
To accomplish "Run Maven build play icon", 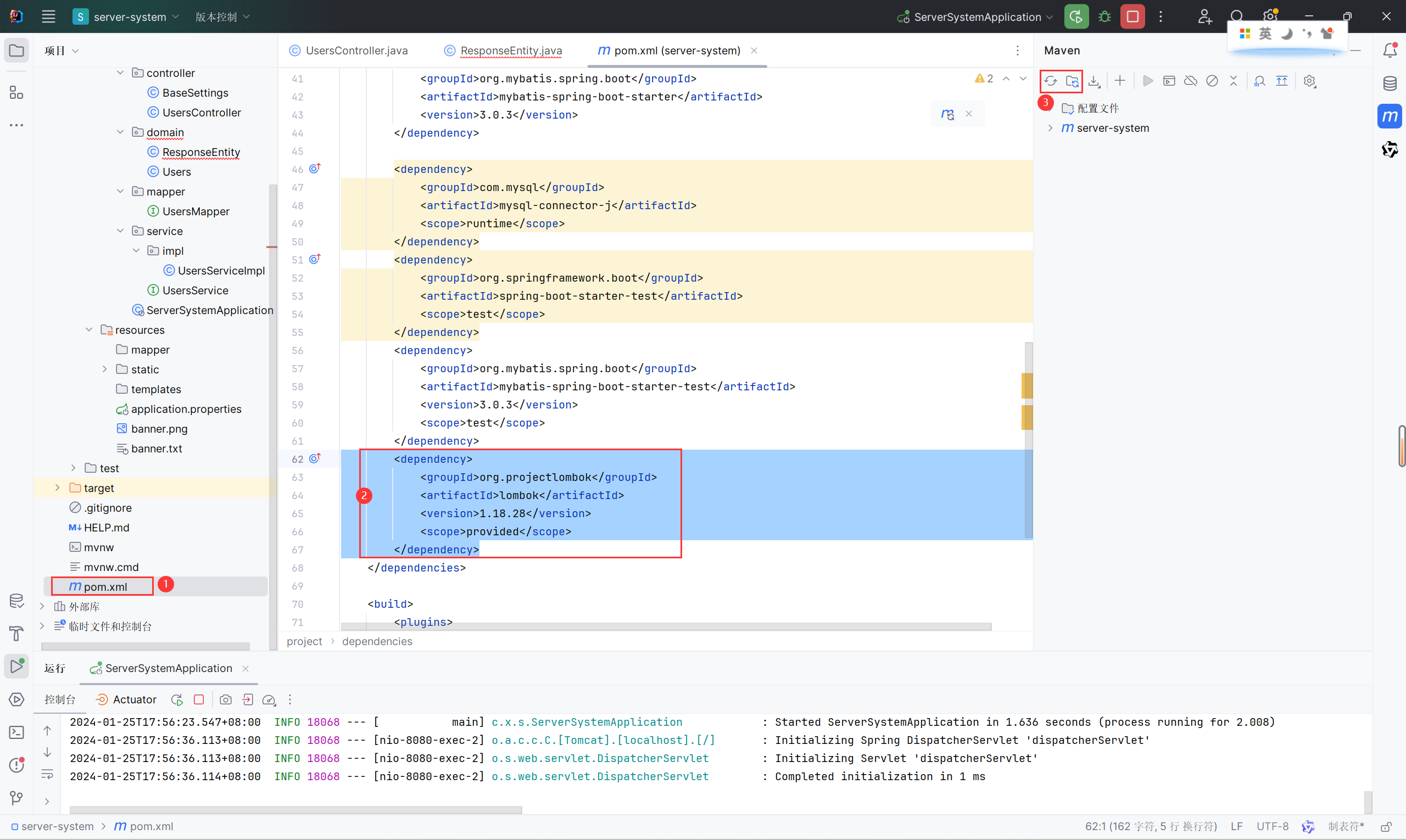I will point(1148,81).
